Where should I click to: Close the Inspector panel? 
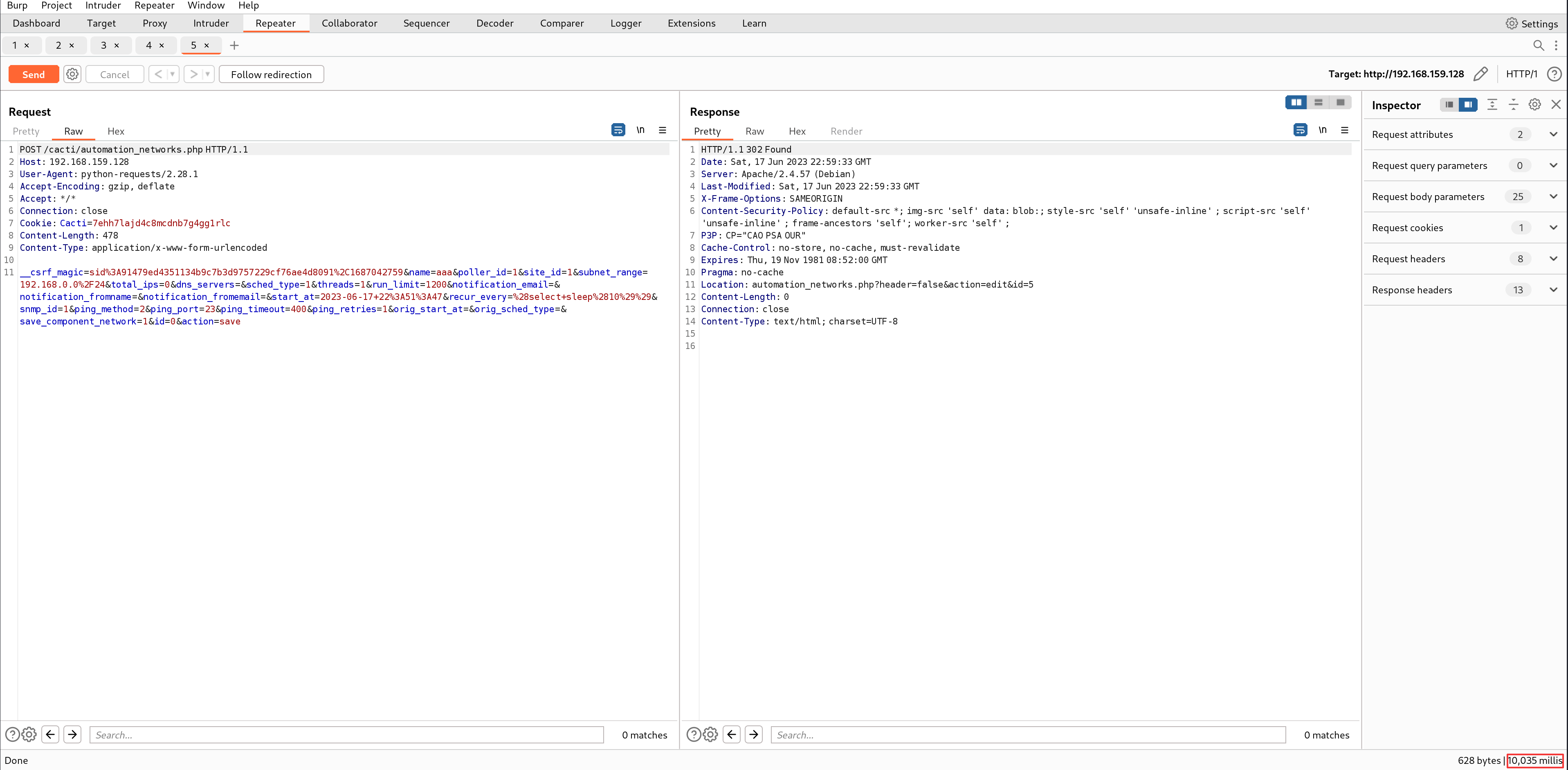pos(1556,105)
